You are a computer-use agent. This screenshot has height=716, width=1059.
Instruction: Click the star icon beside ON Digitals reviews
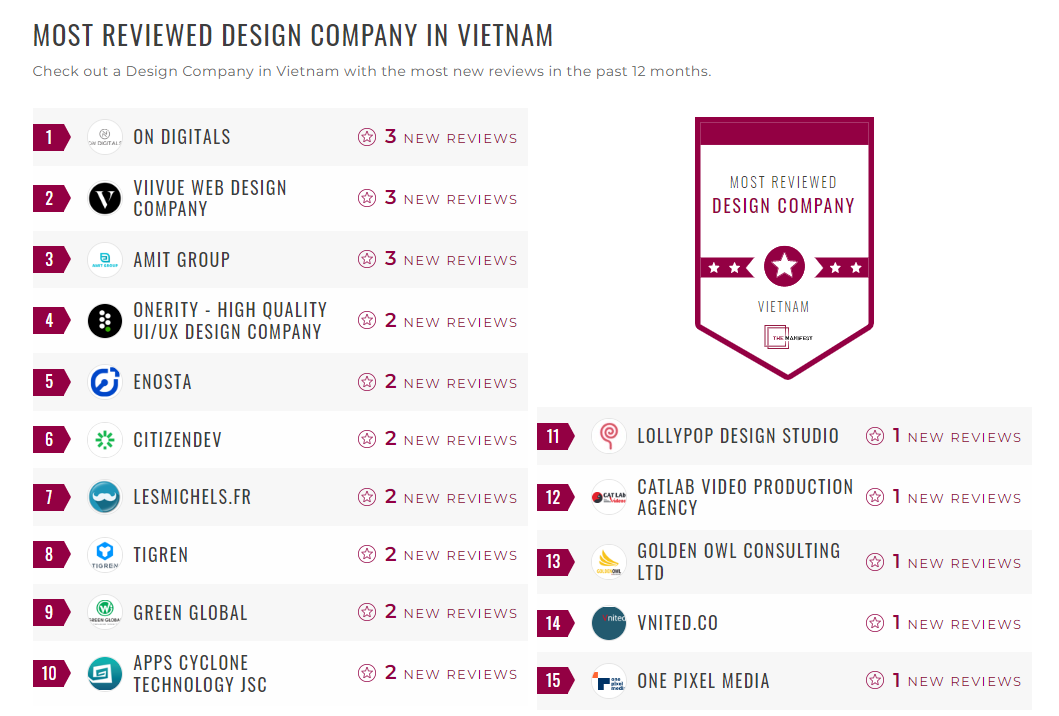click(x=367, y=137)
